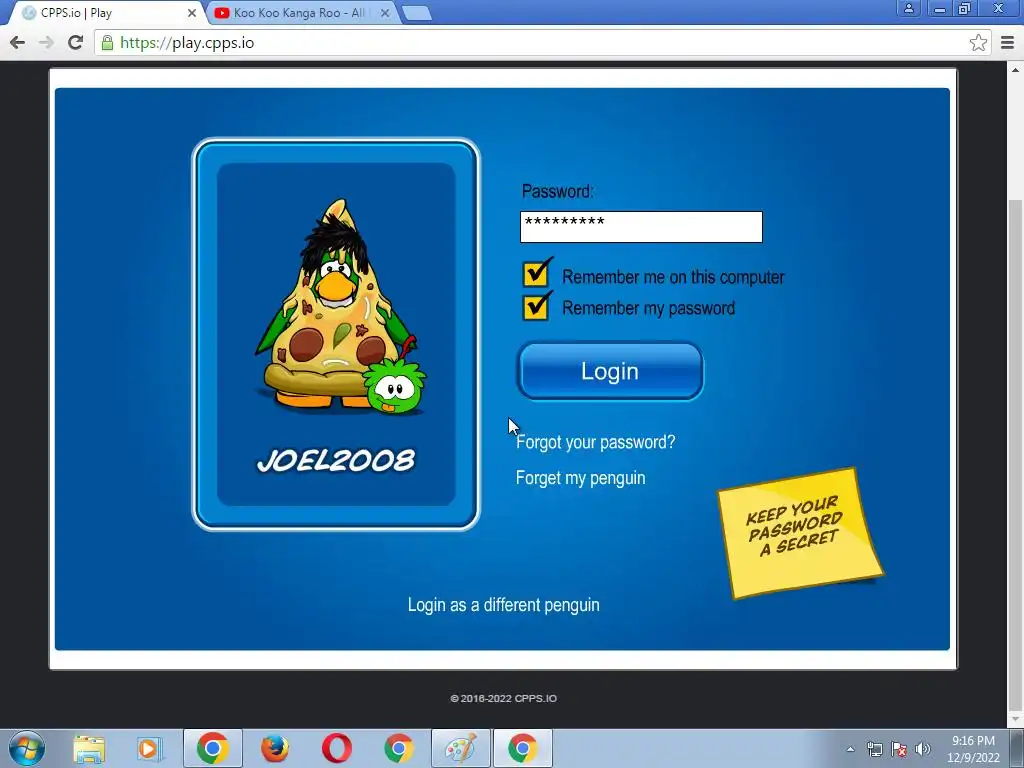The width and height of the screenshot is (1024, 768).
Task: Click the copyright 2016-2022 CPPS.IO footer text
Action: [x=503, y=698]
